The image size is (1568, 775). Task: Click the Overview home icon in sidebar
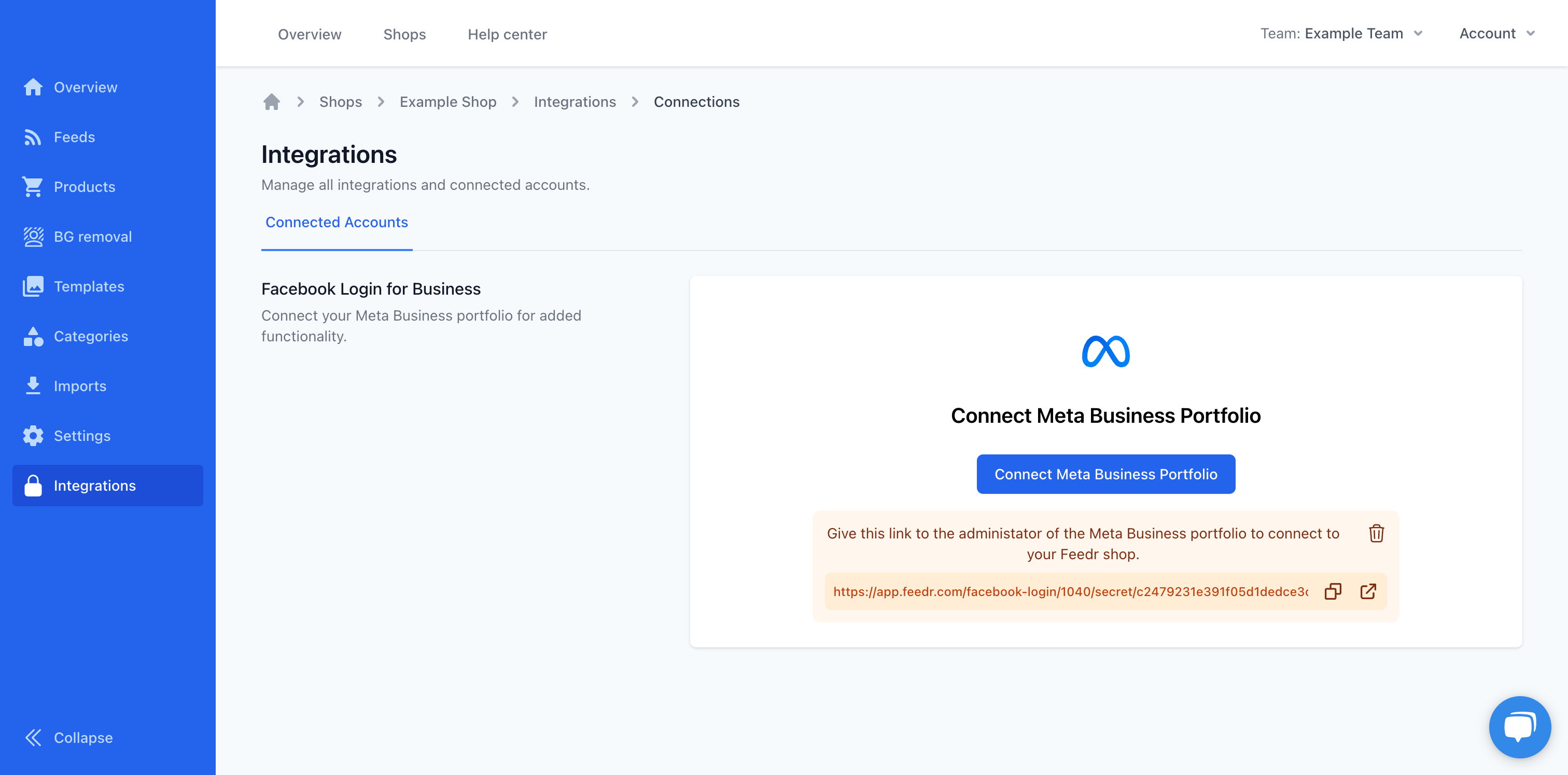click(33, 87)
